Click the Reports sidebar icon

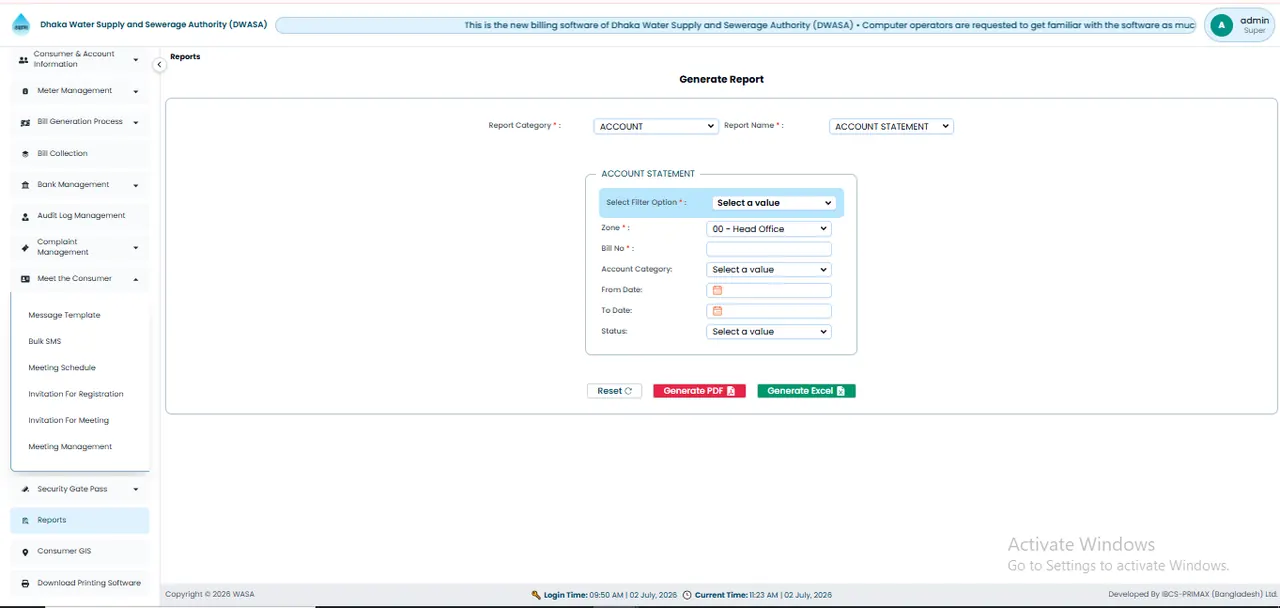point(25,520)
